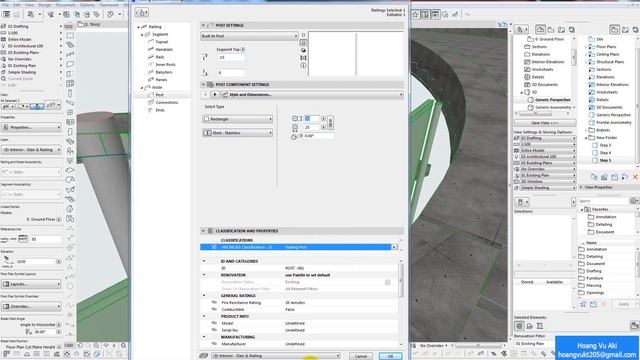Viewport: 640px width, 360px height.
Task: Collapse the Product Info group
Action: pos(204,316)
